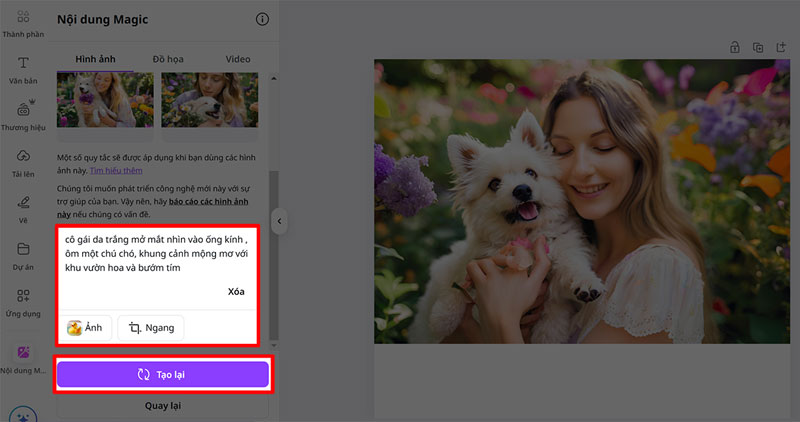The height and width of the screenshot is (422, 800).
Task: Open the Ứng dụng apps panel
Action: [x=22, y=301]
